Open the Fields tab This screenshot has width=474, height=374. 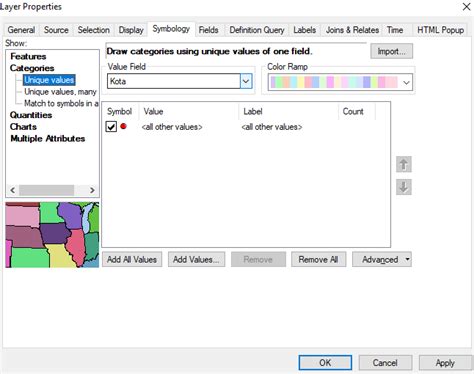[x=208, y=30]
